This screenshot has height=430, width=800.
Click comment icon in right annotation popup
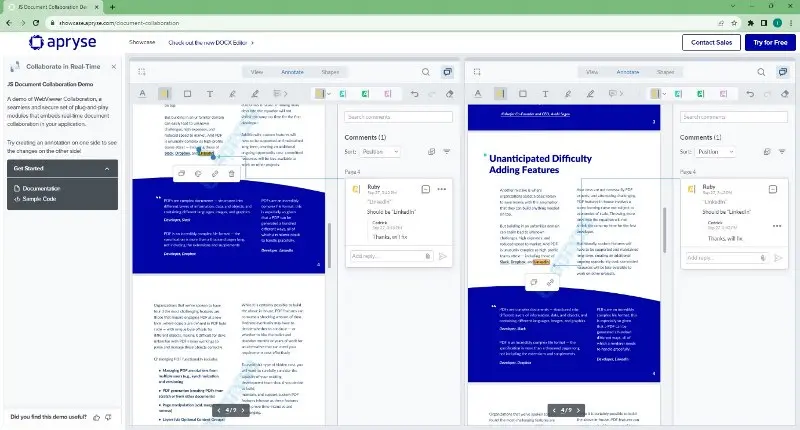click(x=534, y=282)
